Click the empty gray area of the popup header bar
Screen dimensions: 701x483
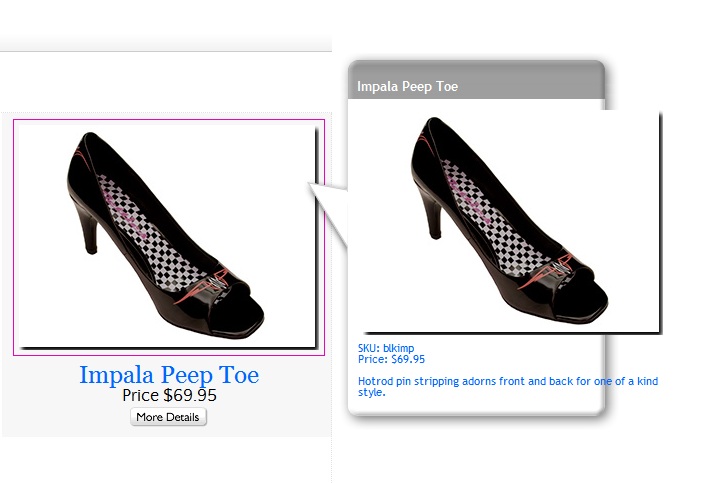540,85
